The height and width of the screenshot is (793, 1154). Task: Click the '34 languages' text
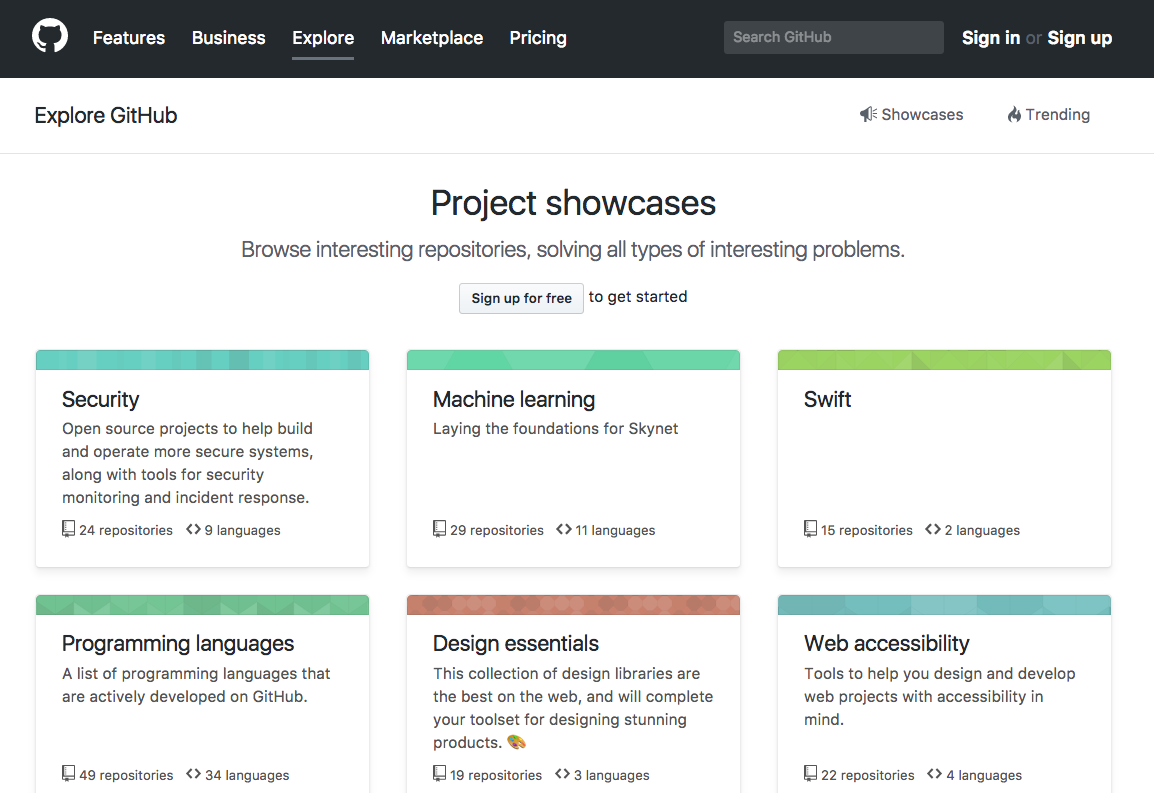[x=247, y=775]
